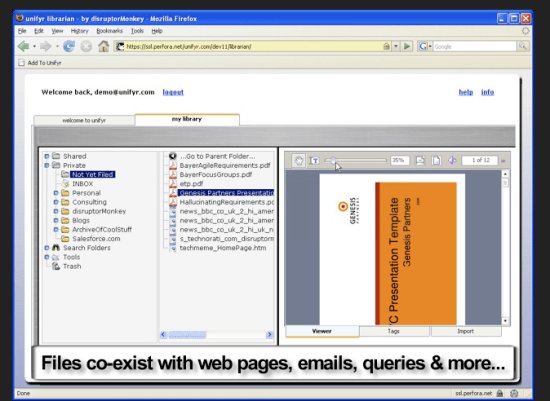This screenshot has width=550, height=401.
Task: Select the hand pan tool in viewer
Action: (x=299, y=161)
